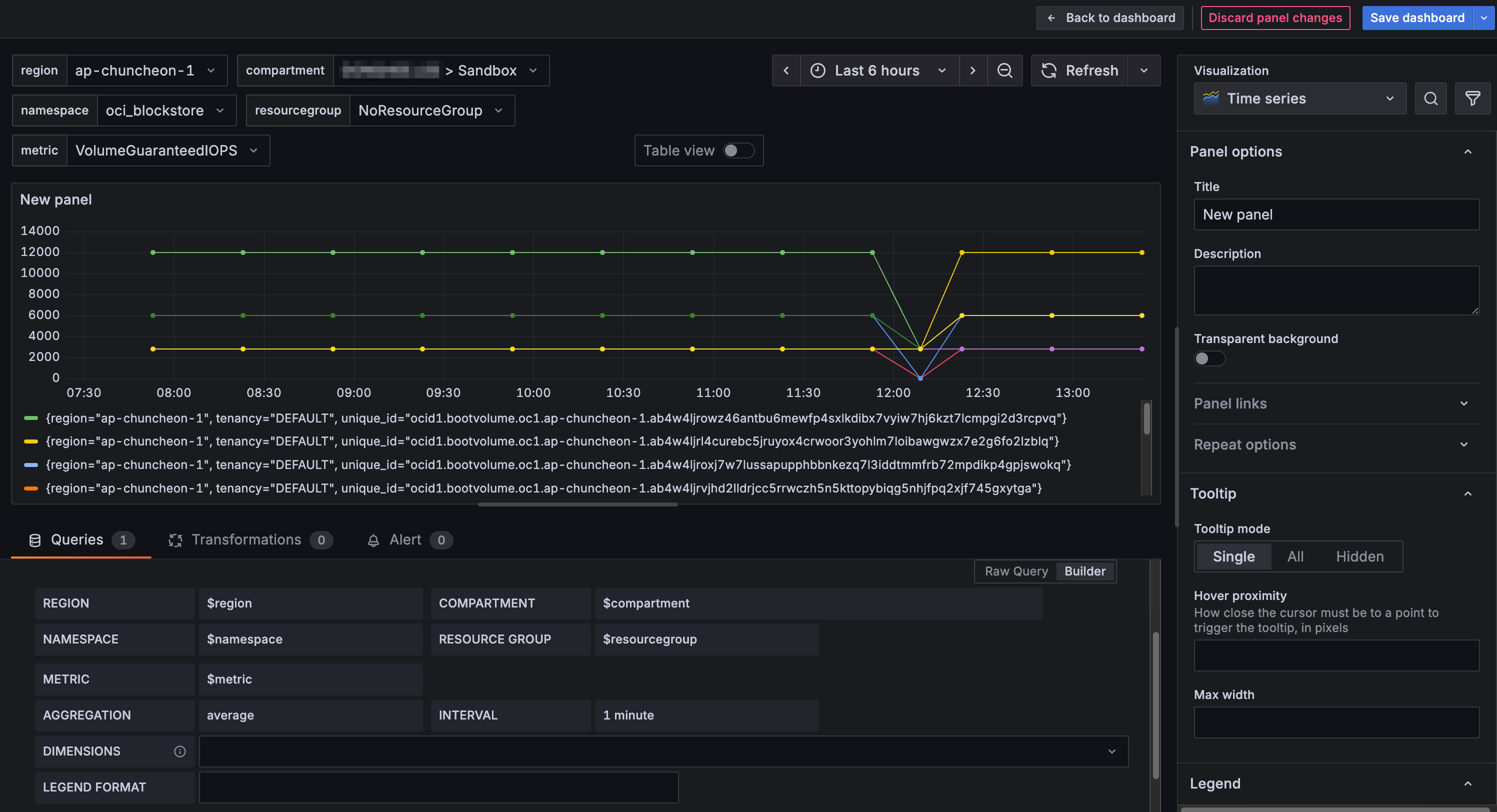The height and width of the screenshot is (812, 1497).
Task: Click the search visualization magnifier icon
Action: [1430, 98]
